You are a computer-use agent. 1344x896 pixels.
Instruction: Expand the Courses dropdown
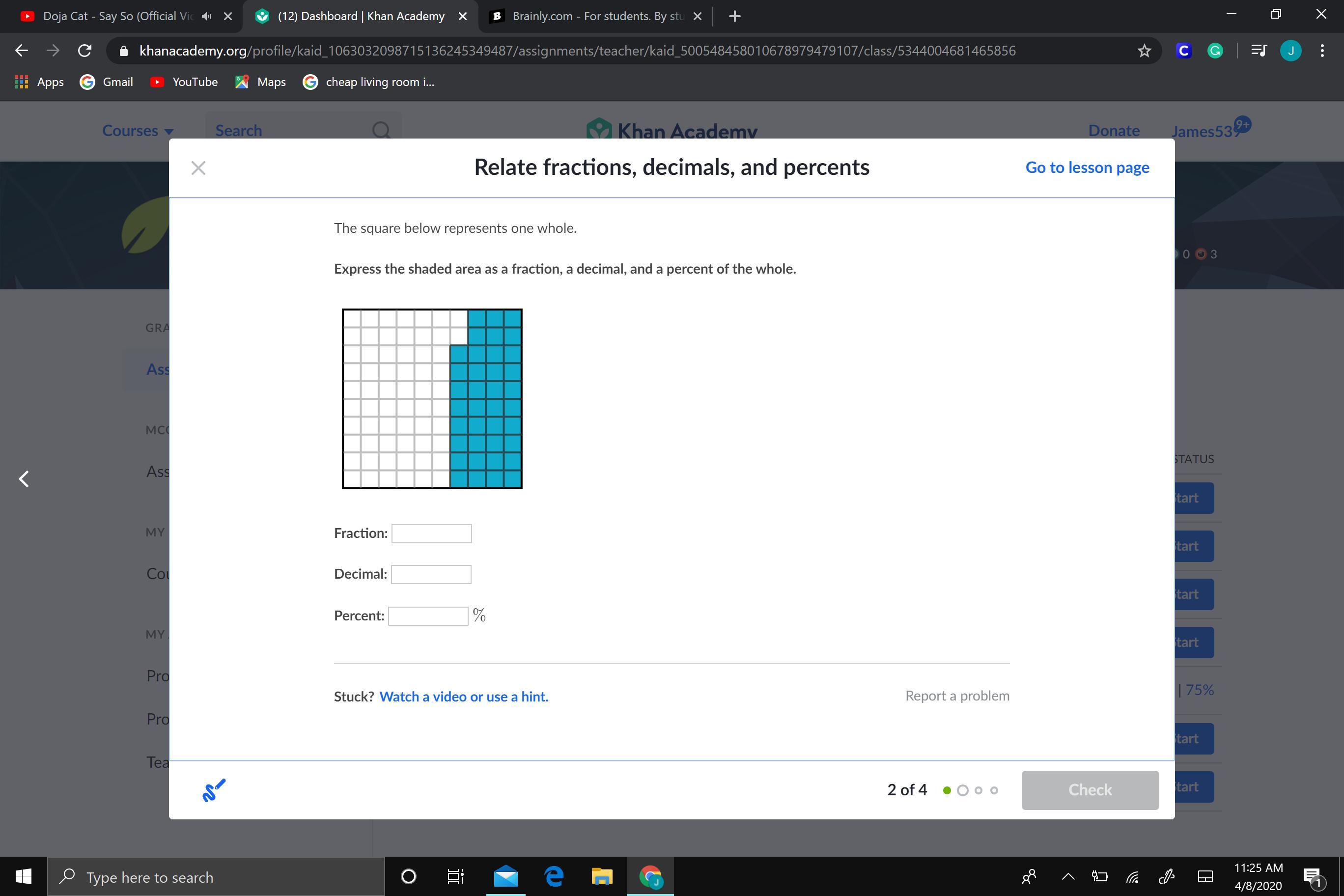pyautogui.click(x=138, y=131)
